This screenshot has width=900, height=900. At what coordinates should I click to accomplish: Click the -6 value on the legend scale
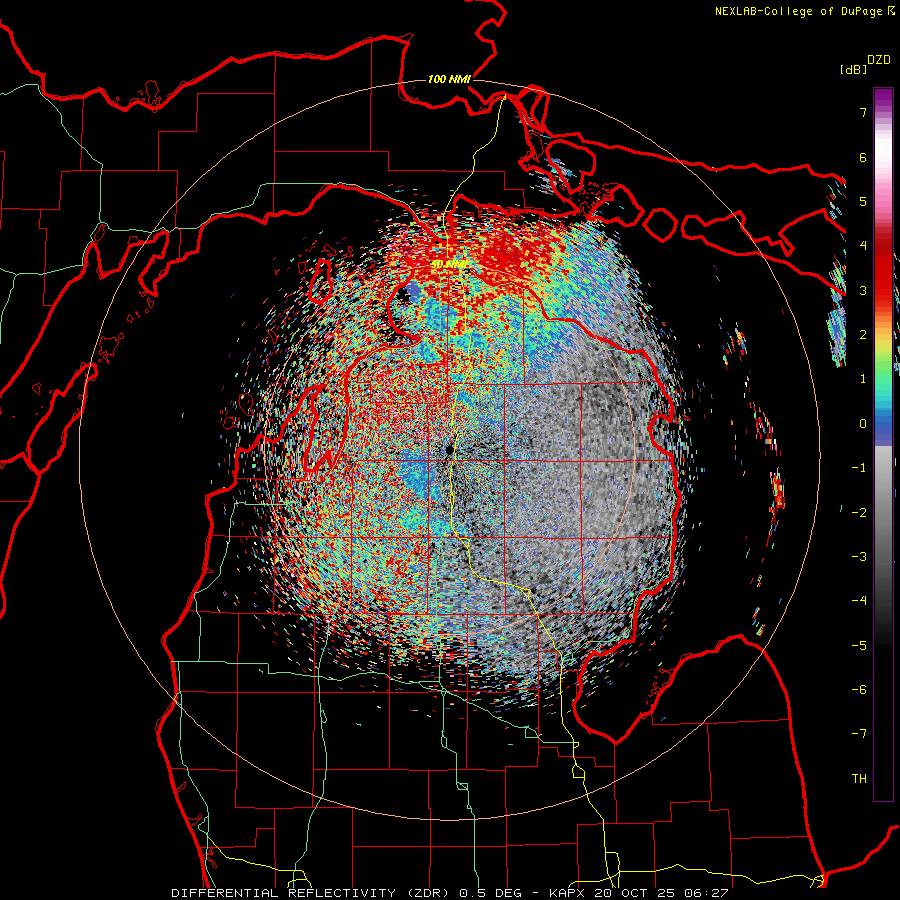pyautogui.click(x=859, y=690)
